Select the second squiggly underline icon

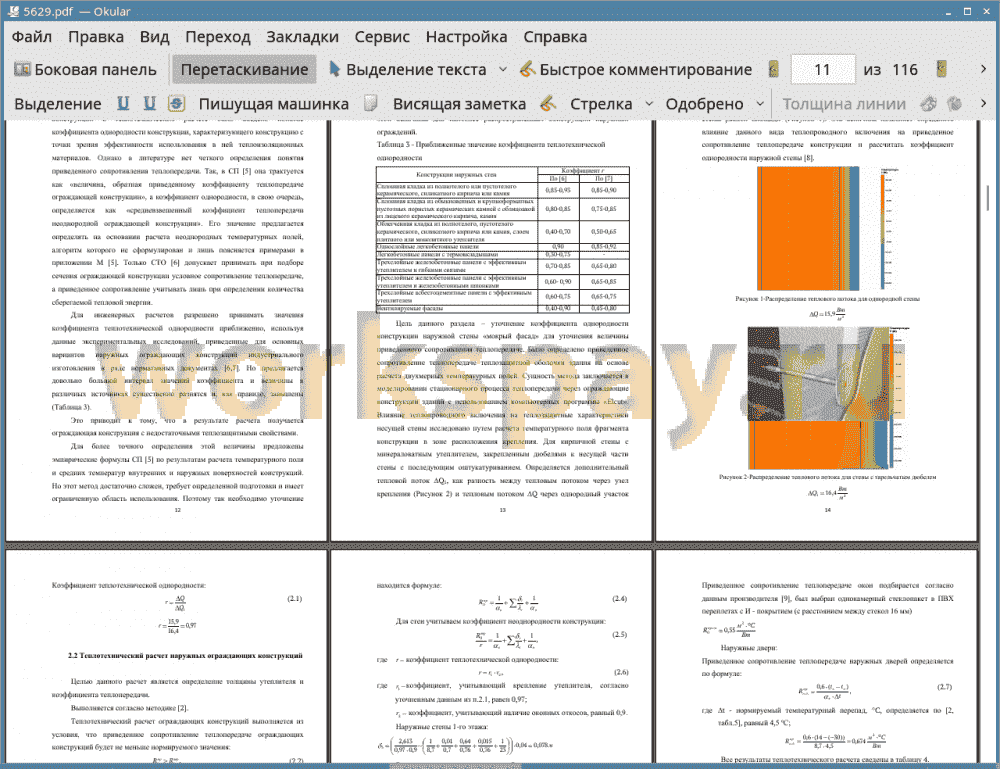[x=149, y=103]
